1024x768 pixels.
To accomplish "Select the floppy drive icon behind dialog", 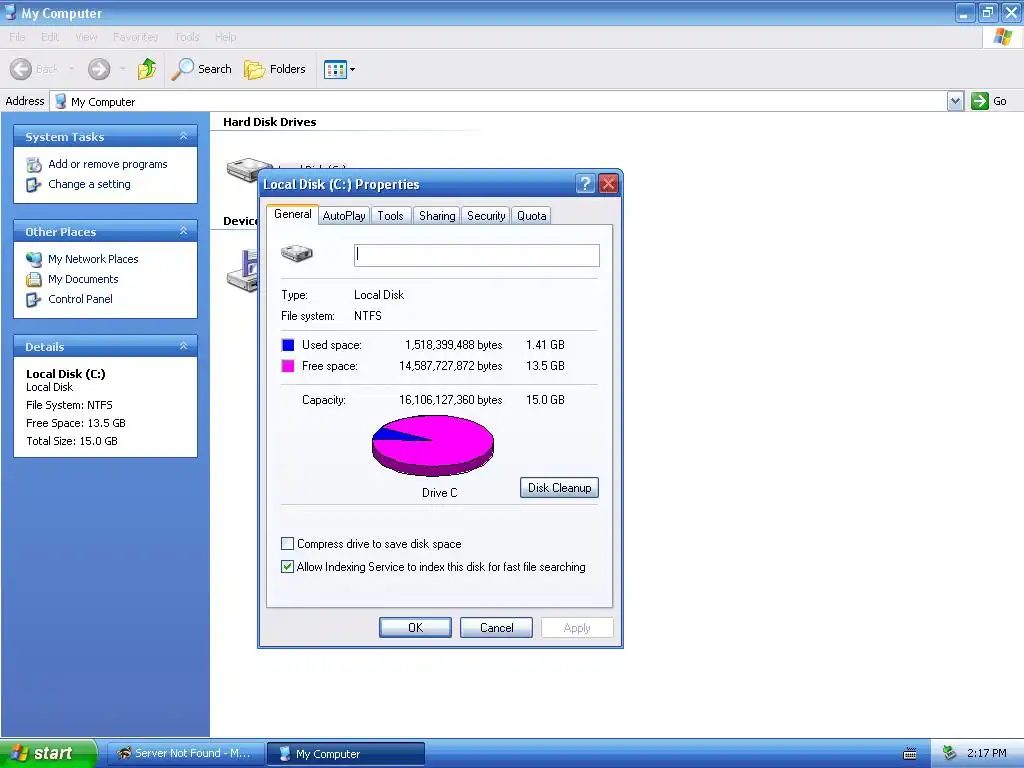I will coord(242,271).
